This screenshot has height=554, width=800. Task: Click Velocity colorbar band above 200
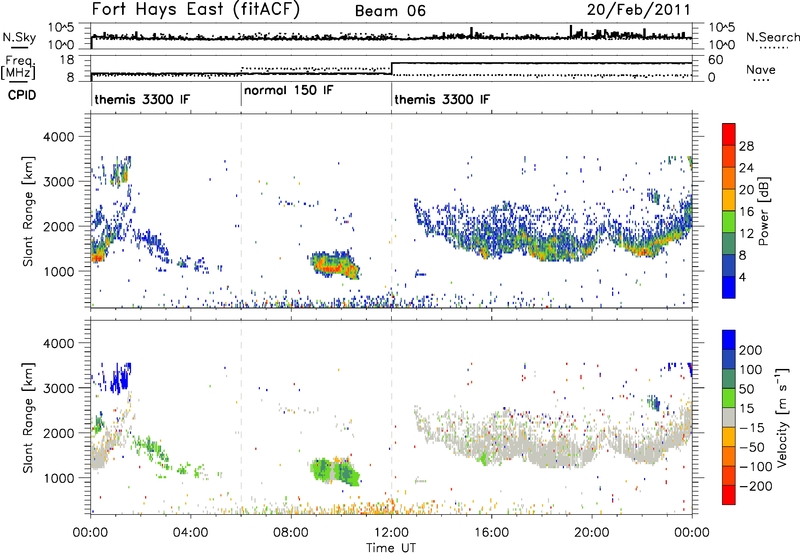[x=729, y=340]
